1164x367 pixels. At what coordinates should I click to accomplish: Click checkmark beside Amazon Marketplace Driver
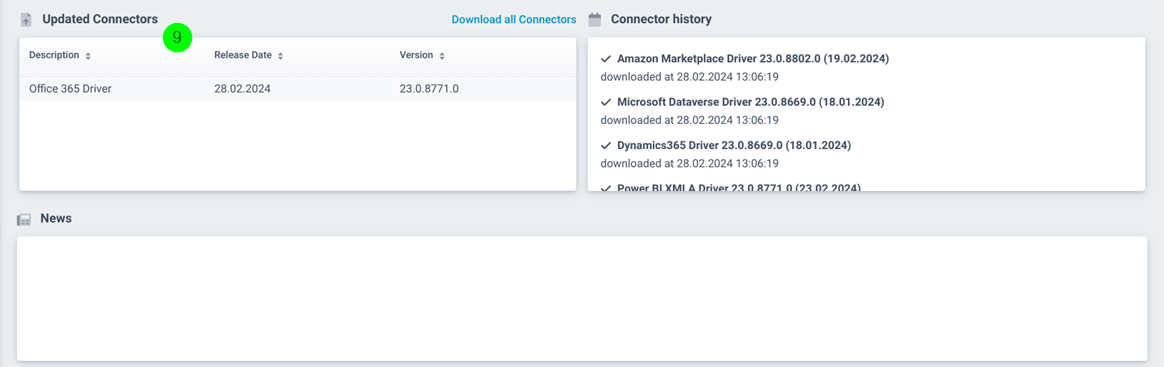(x=606, y=58)
